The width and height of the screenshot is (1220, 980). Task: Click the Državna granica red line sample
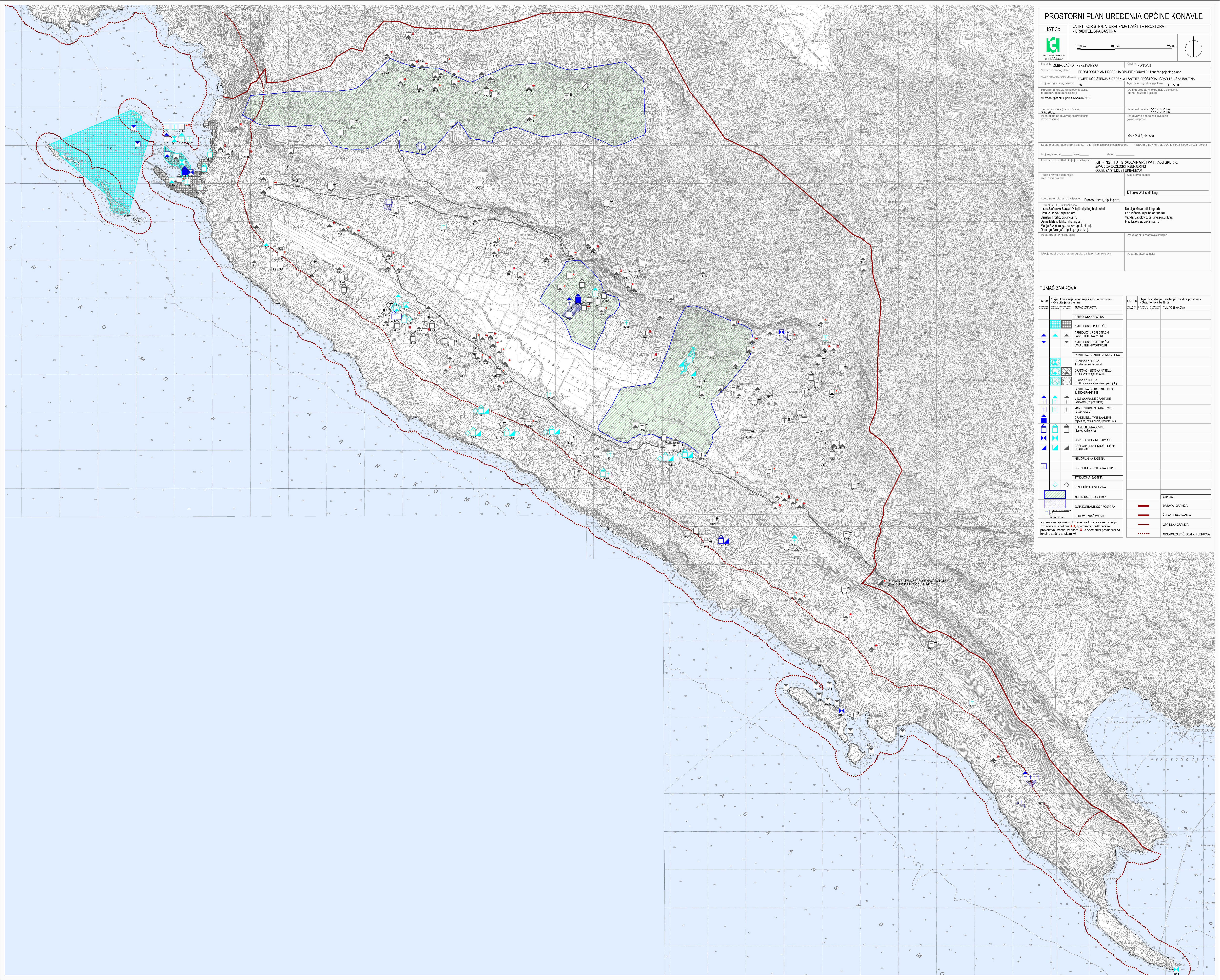coord(1144,506)
